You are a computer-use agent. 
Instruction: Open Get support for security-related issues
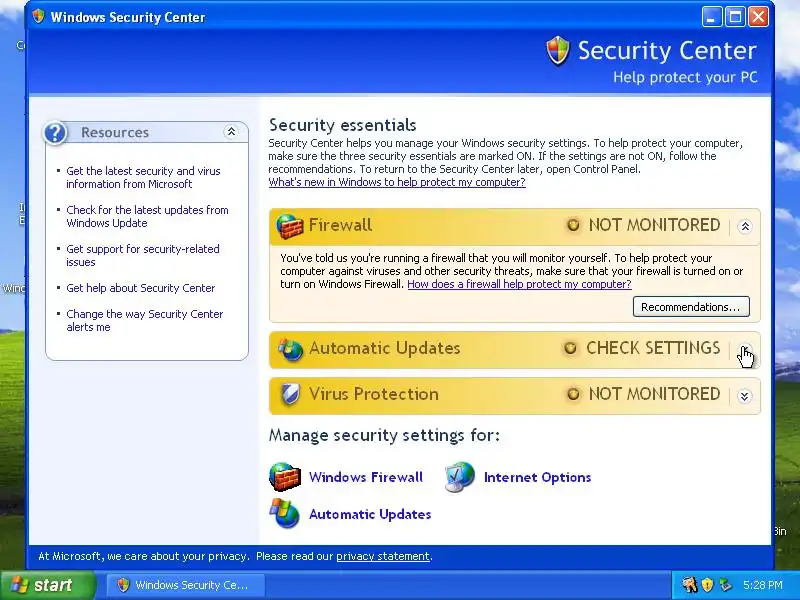pyautogui.click(x=143, y=256)
